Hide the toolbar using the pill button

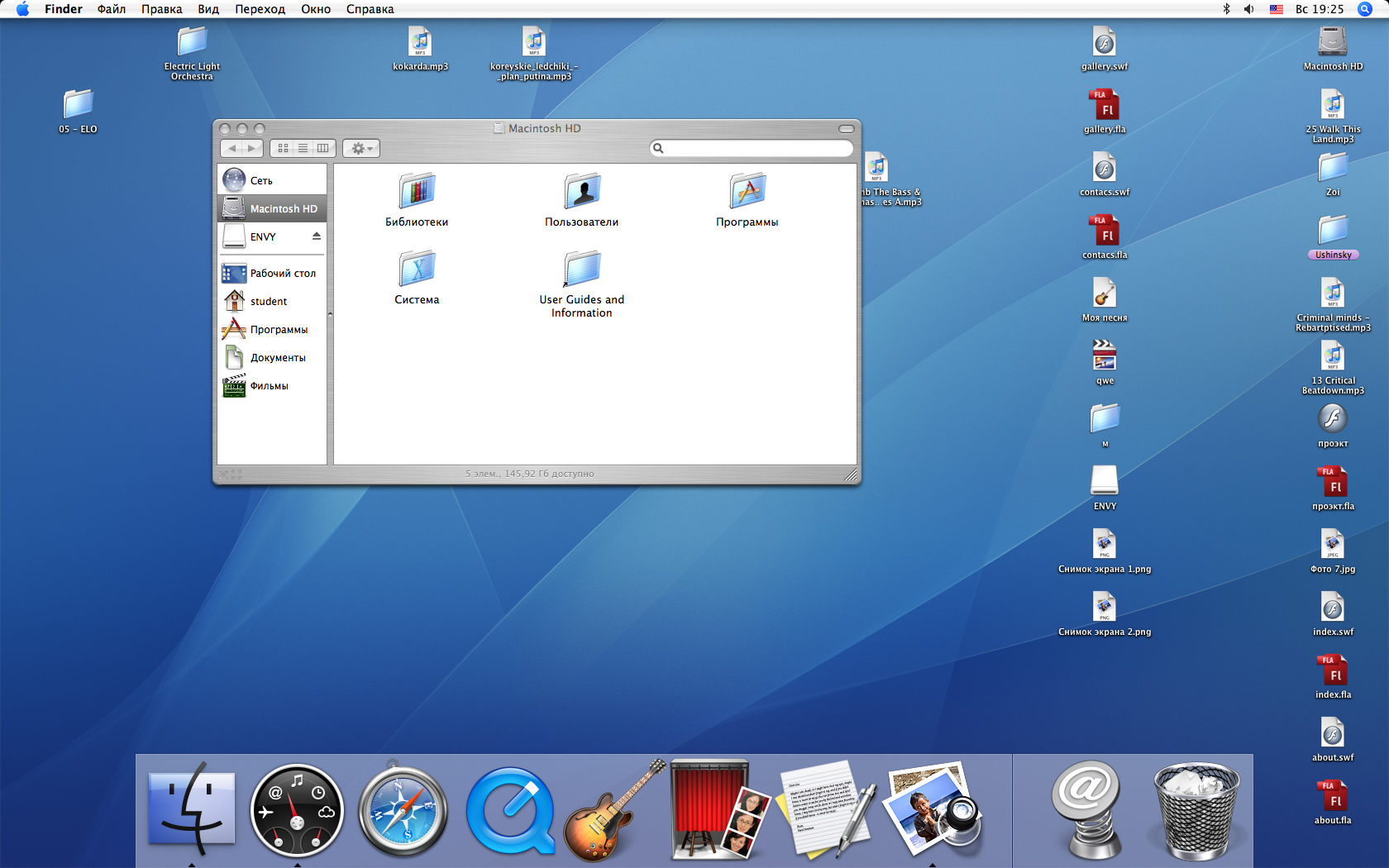pyautogui.click(x=847, y=129)
